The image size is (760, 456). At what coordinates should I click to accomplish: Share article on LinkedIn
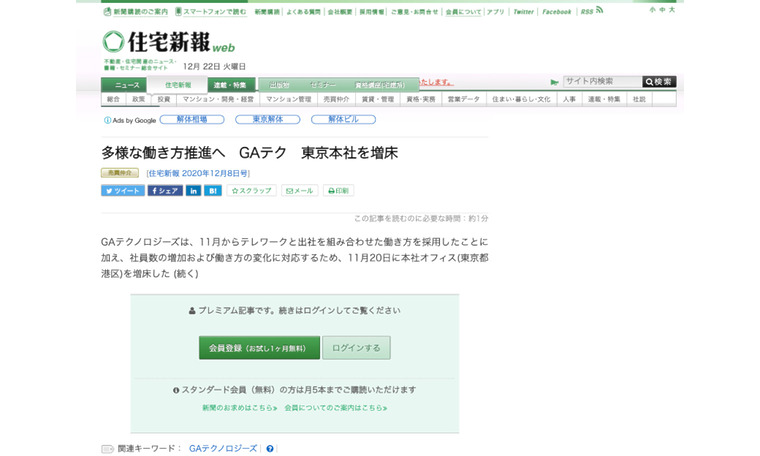(193, 190)
